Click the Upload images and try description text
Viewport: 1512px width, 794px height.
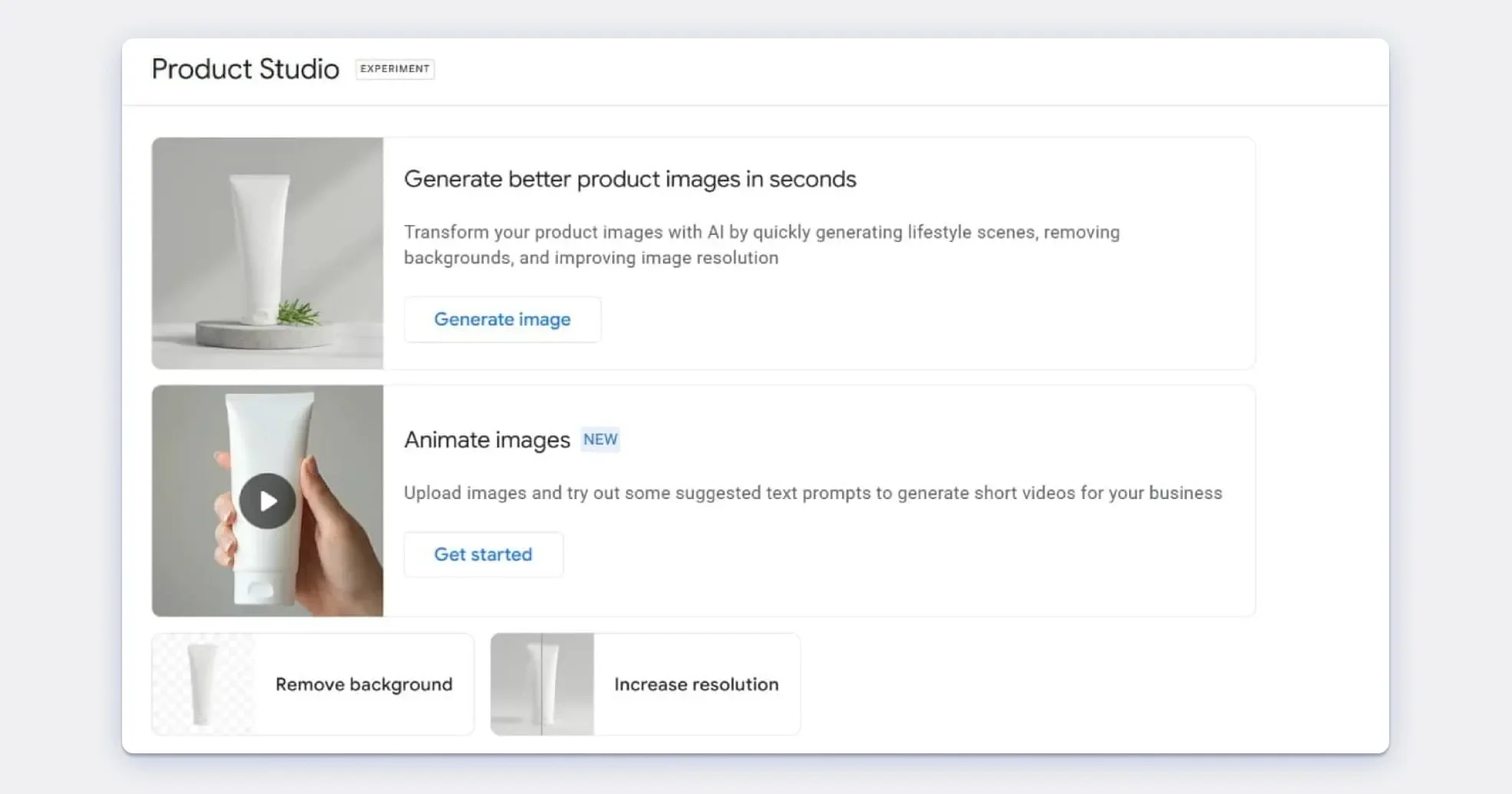[813, 493]
